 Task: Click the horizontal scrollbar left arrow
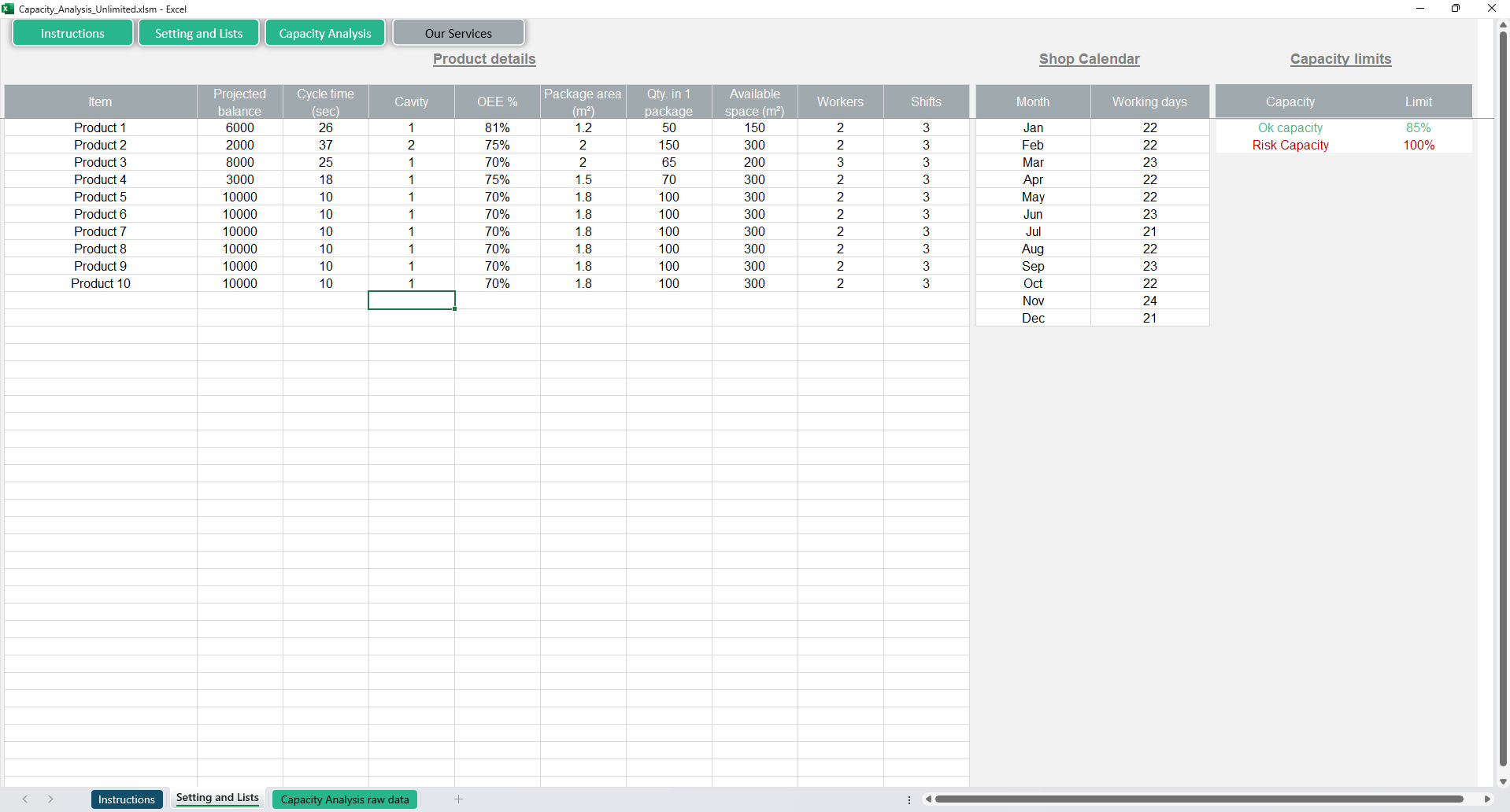point(928,799)
